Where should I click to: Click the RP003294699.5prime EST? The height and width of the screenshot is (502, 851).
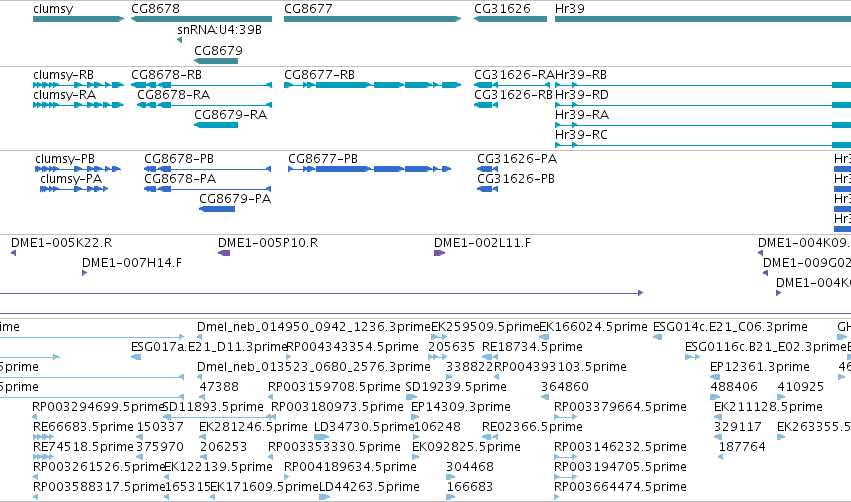tap(35, 417)
